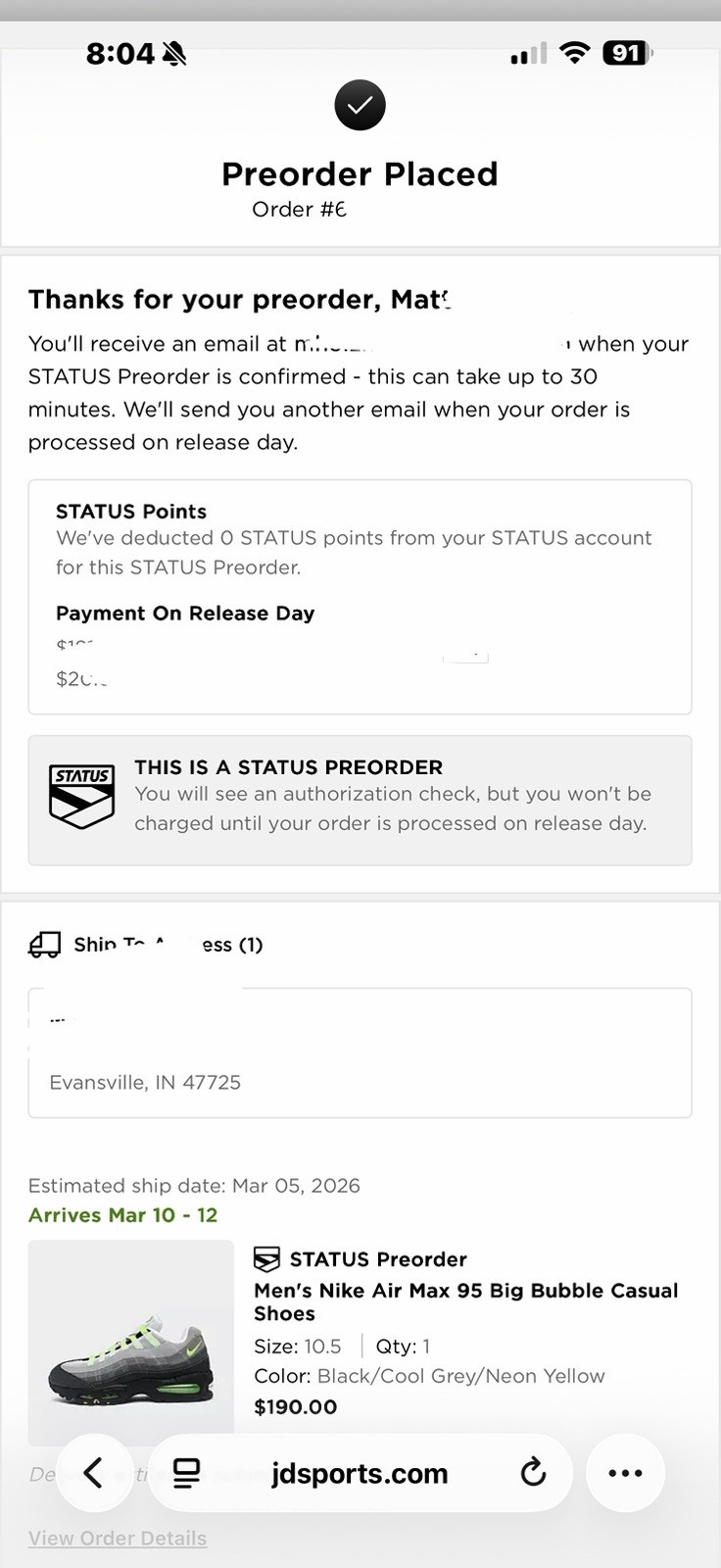Open the three-dots more options menu

click(x=625, y=1472)
